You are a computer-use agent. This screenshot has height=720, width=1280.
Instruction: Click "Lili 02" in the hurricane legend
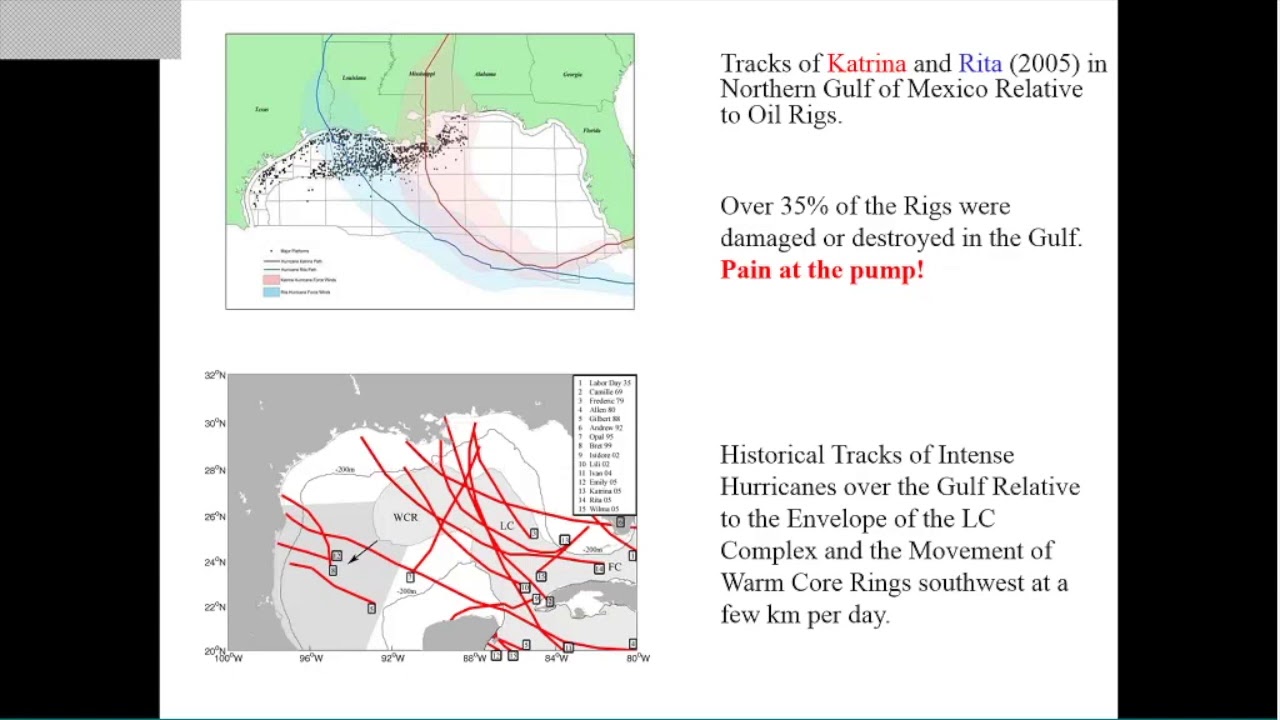point(599,464)
